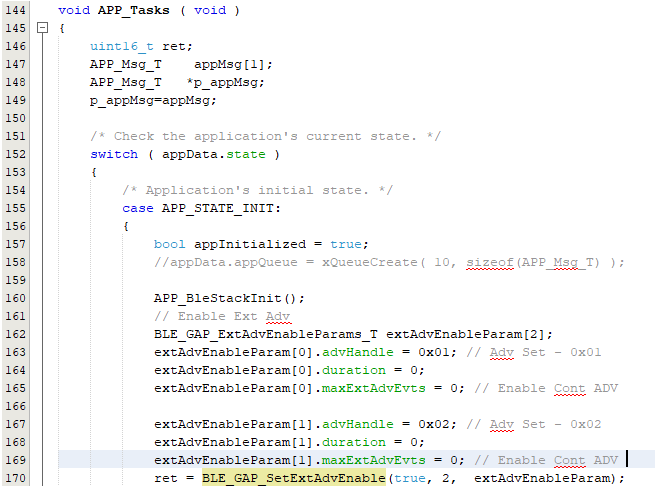Screen dimensions: 655x486
Task: Click line number 160 in the gutter
Action: (15, 298)
